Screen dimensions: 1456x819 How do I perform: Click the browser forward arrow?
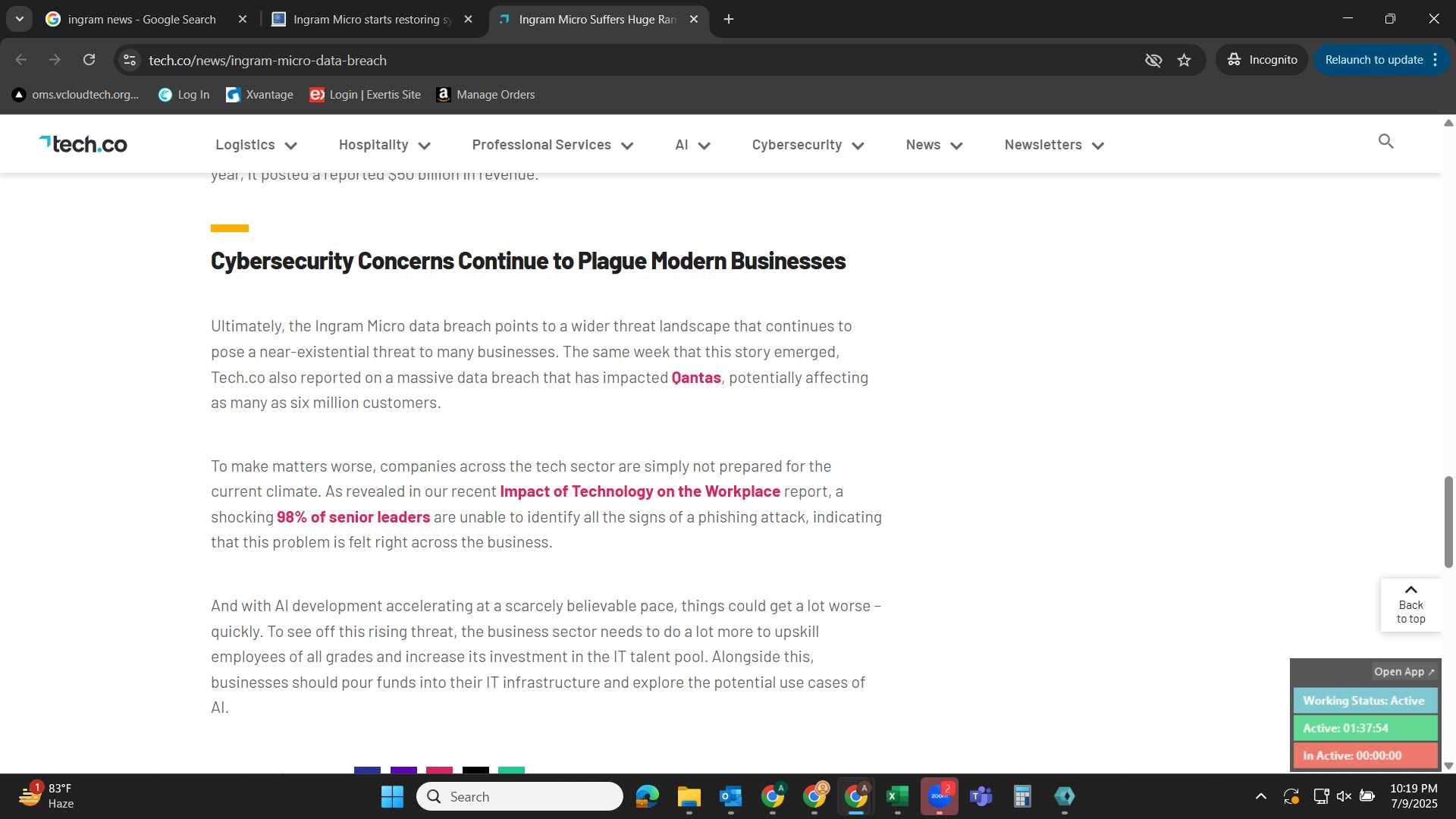pos(55,60)
